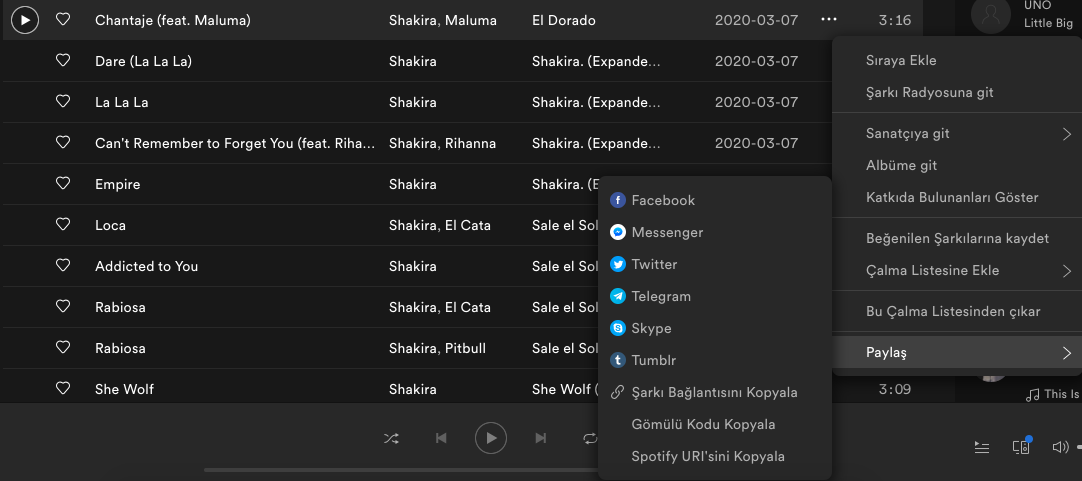The image size is (1082, 481).
Task: Expand the Sanatçıya git submenu
Action: pos(1066,134)
